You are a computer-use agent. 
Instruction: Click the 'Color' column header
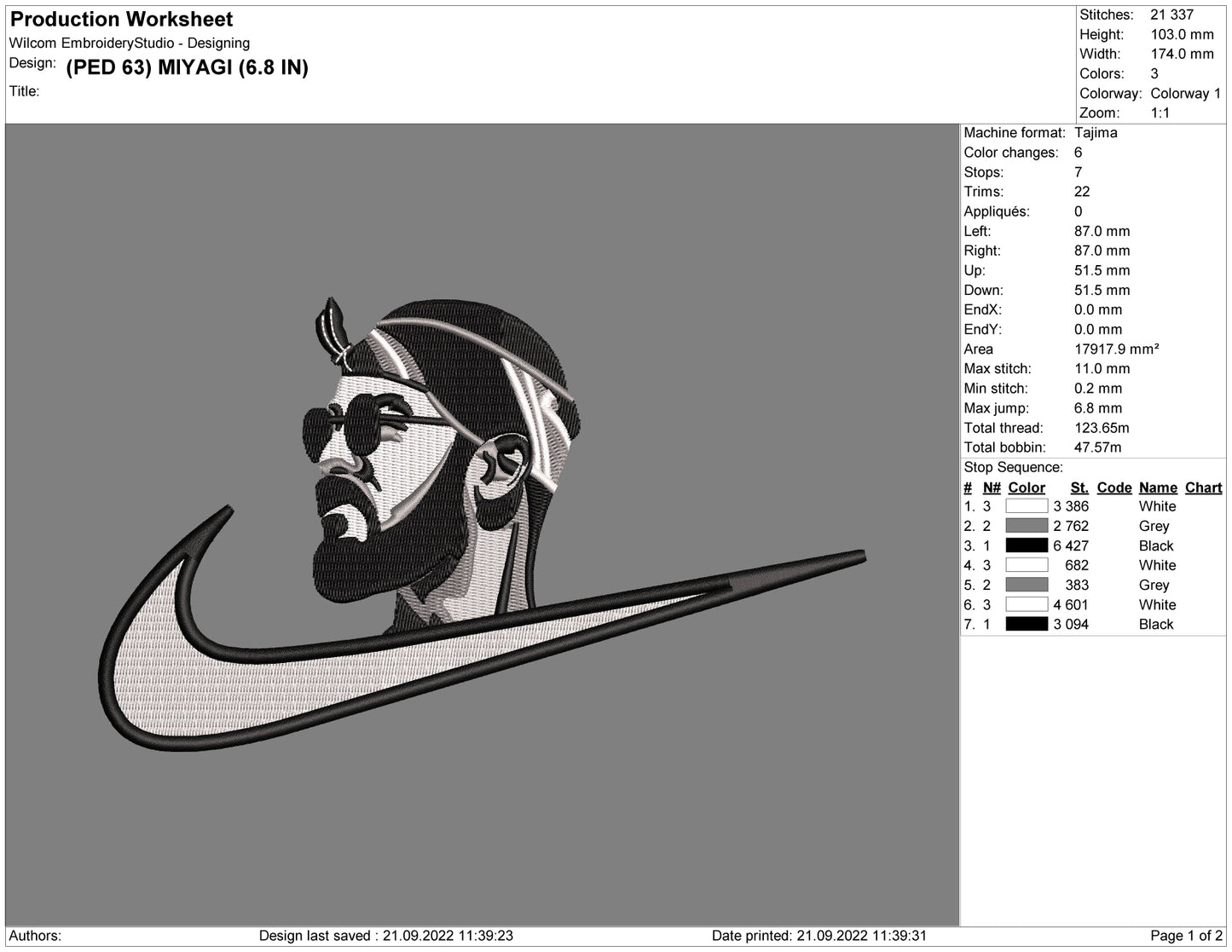(x=1027, y=488)
